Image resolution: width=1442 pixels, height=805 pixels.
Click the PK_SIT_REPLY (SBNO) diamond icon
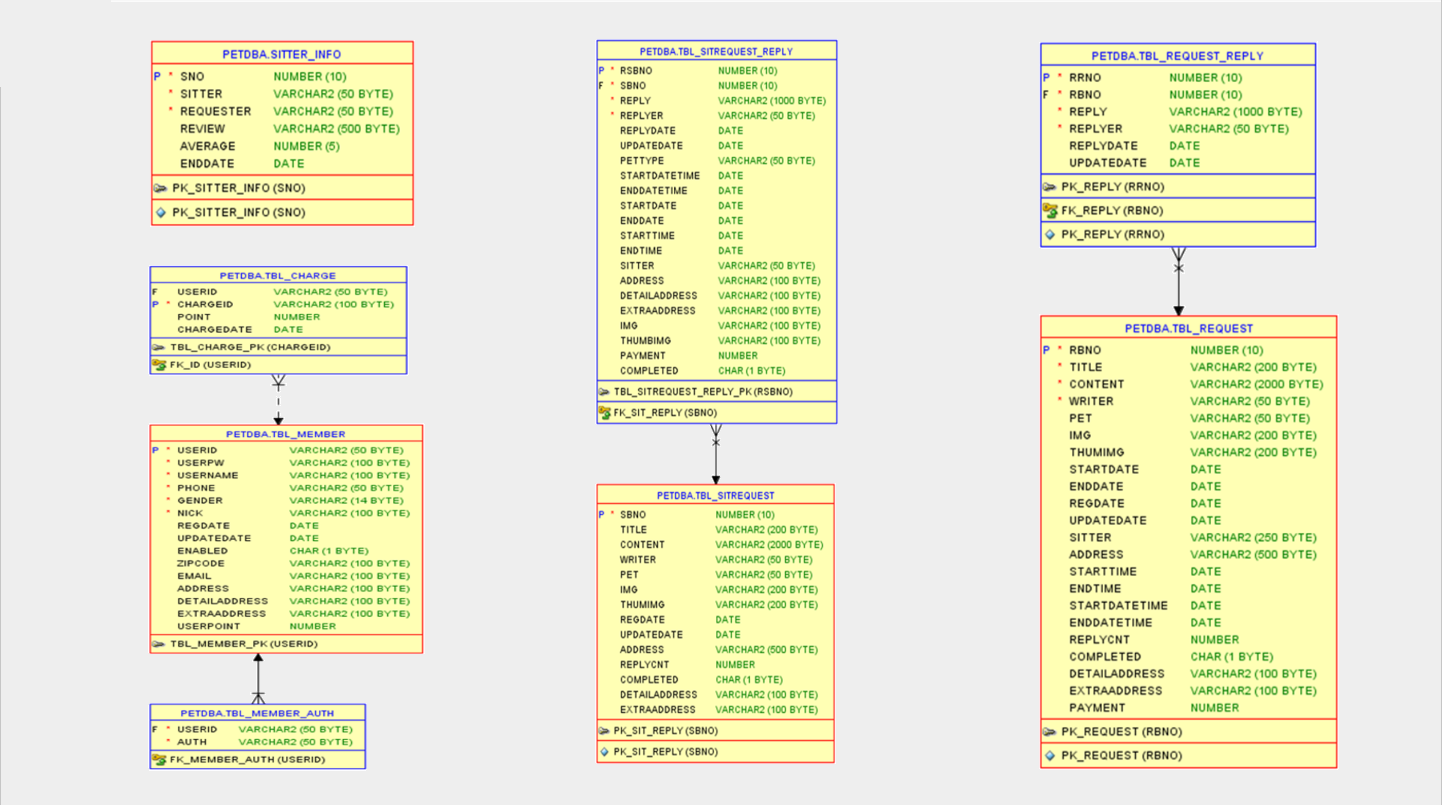(x=604, y=751)
